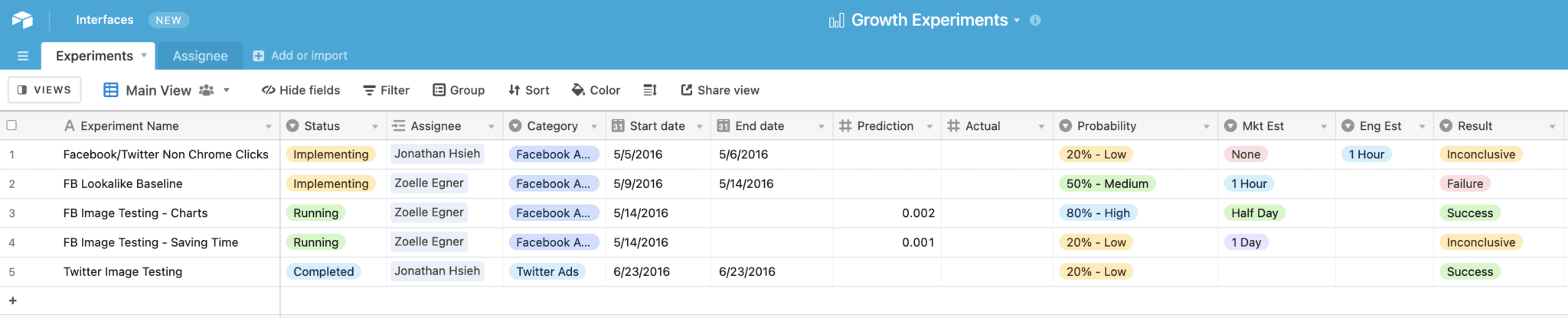Toggle the select all rows checkbox
1568x318 pixels.
11,125
